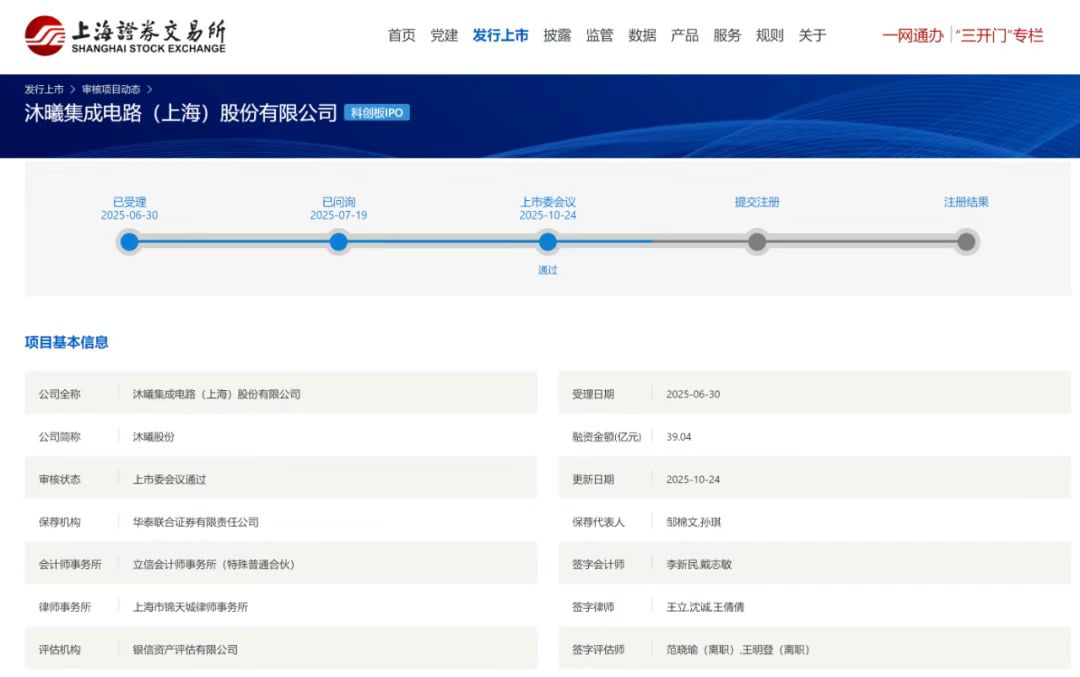Screen dimensions: 1080x677
Task: Open the 党建 navigation item
Action: [x=444, y=35]
